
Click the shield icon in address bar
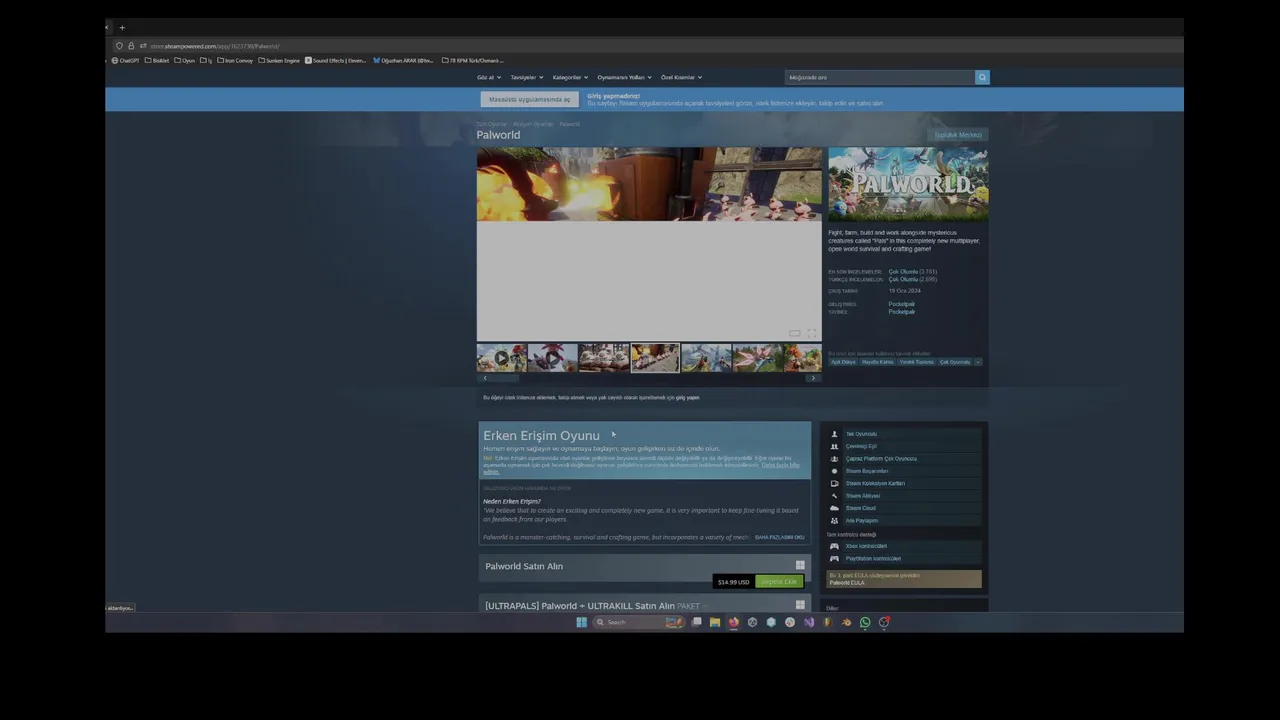pos(120,46)
